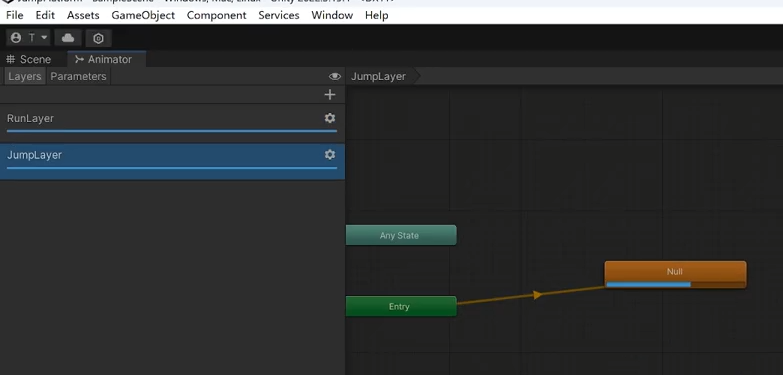Select the Layers tab
This screenshot has height=375, width=783.
coord(24,76)
